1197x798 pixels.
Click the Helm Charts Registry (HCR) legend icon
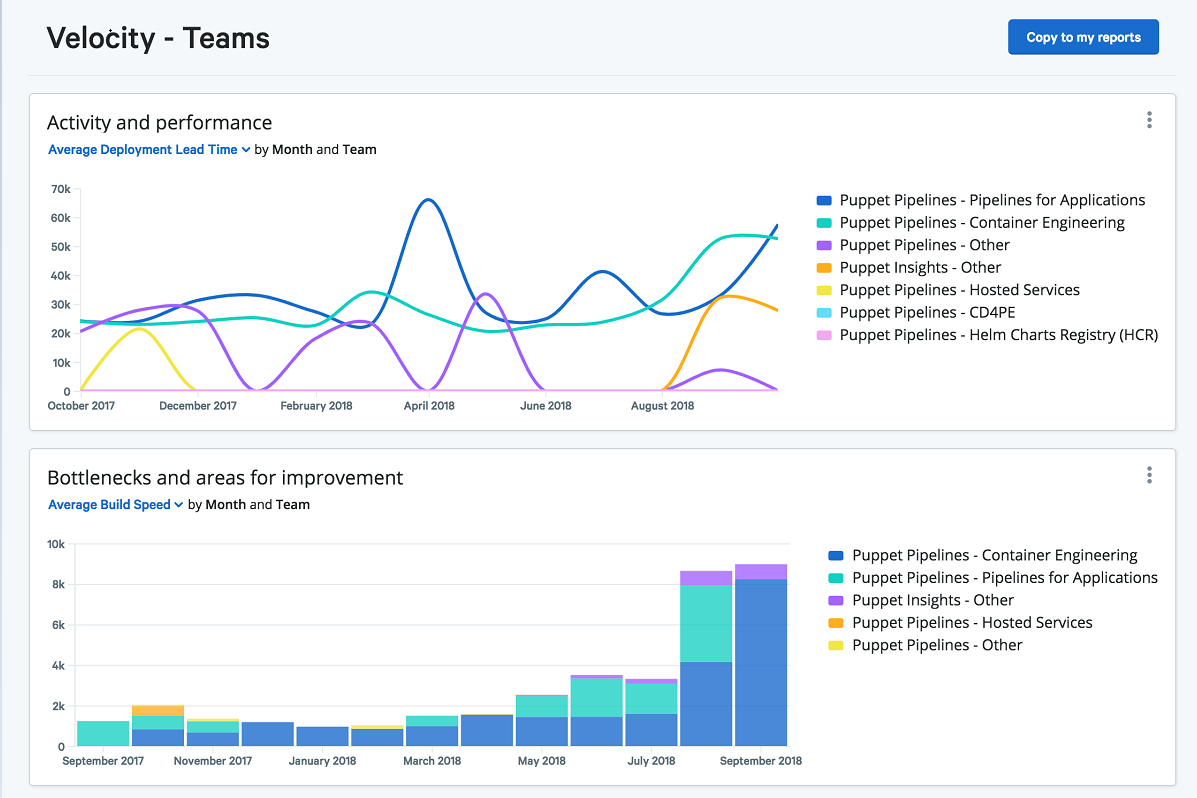click(825, 335)
